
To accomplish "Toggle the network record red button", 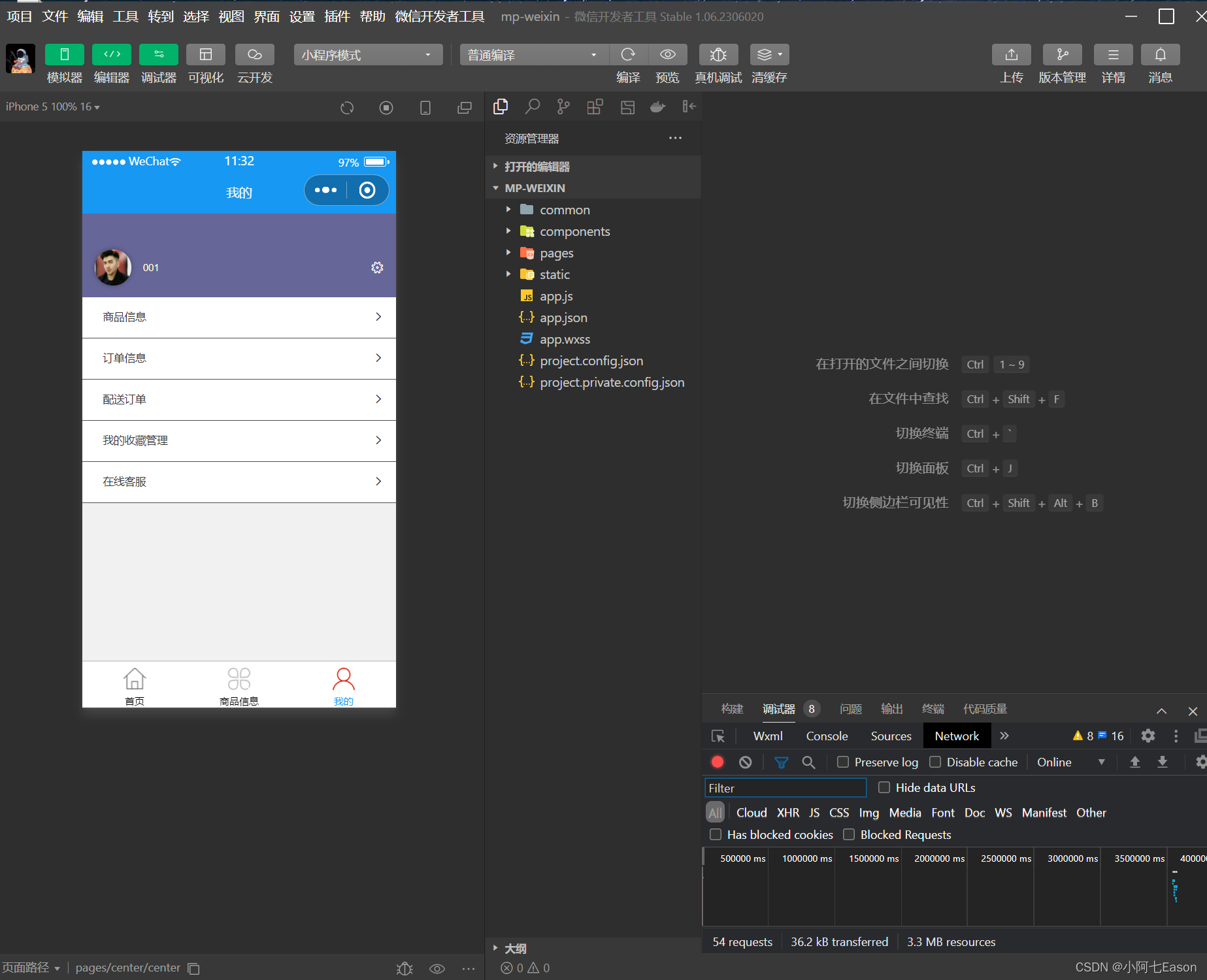I will (x=718, y=762).
